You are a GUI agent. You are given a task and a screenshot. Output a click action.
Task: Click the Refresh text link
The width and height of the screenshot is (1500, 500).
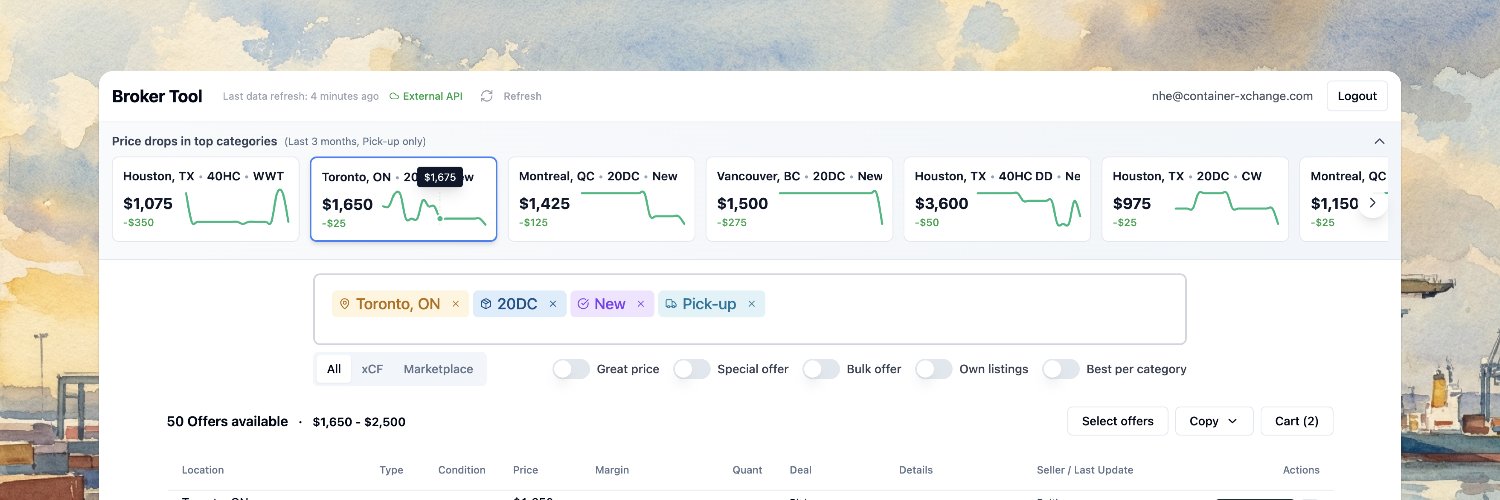(522, 96)
